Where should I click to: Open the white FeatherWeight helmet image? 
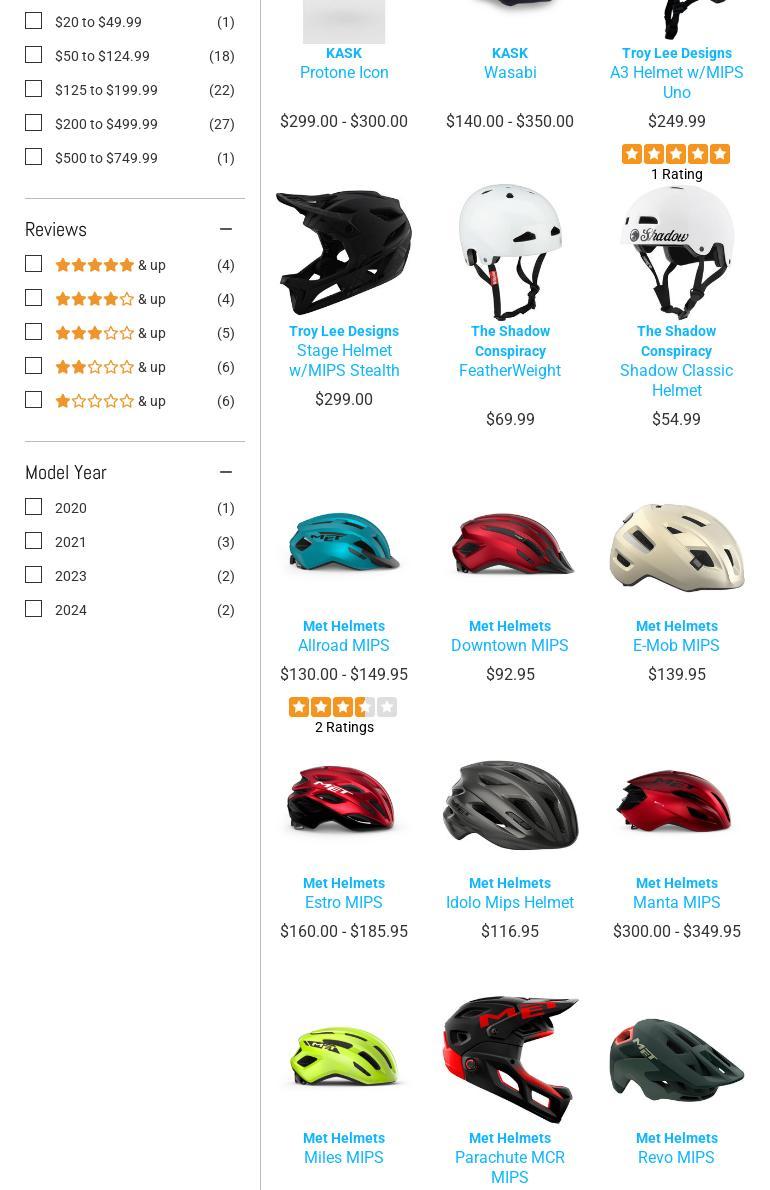coord(510,251)
